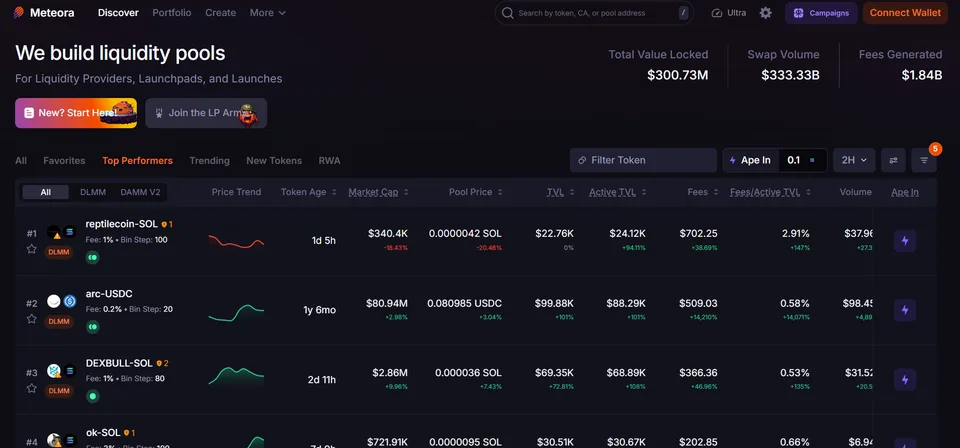This screenshot has width=960, height=448.
Task: Click the DLMM badge on arc-USDC
Action: tap(59, 321)
